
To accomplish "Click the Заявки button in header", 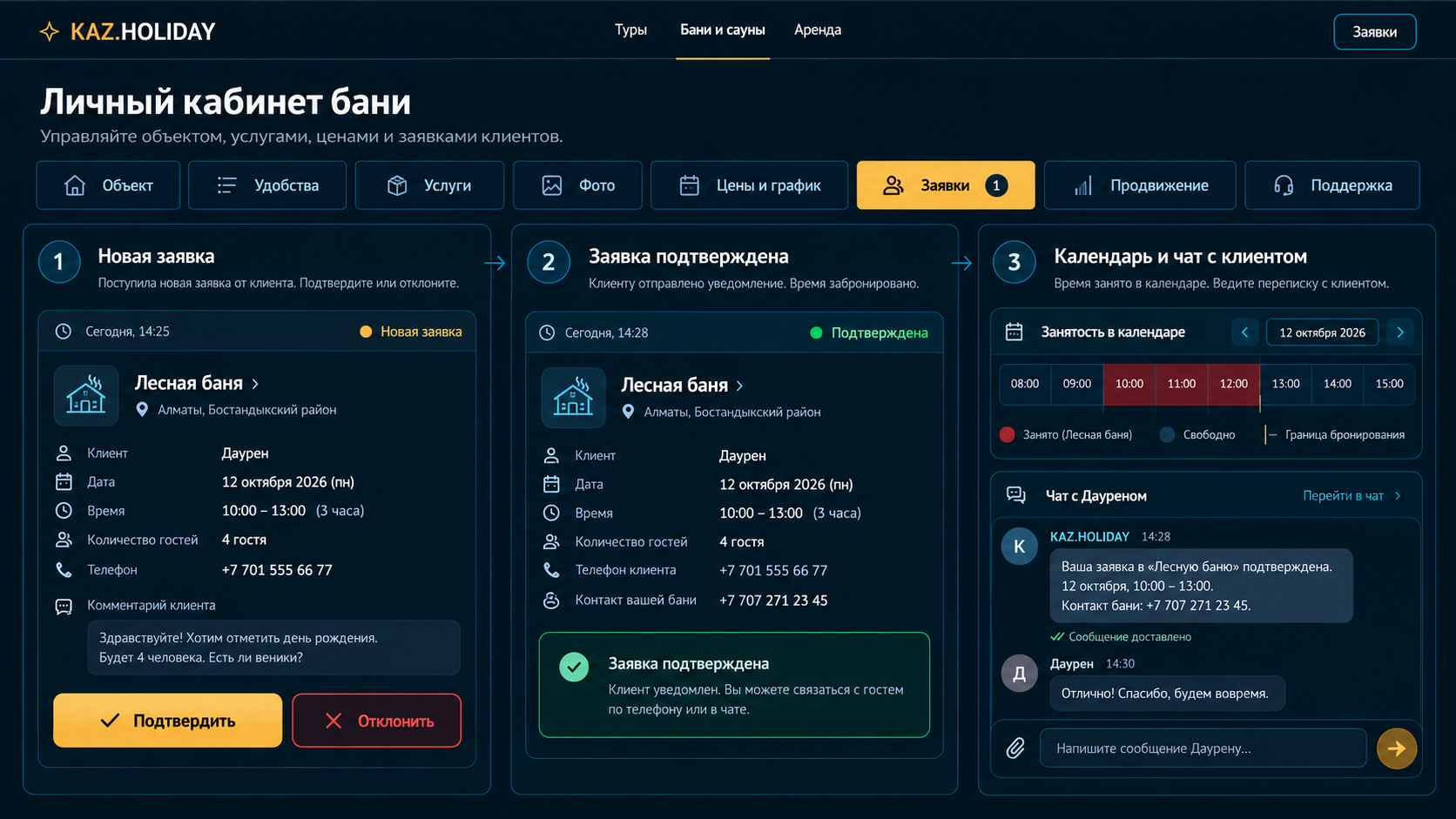I will point(1375,32).
